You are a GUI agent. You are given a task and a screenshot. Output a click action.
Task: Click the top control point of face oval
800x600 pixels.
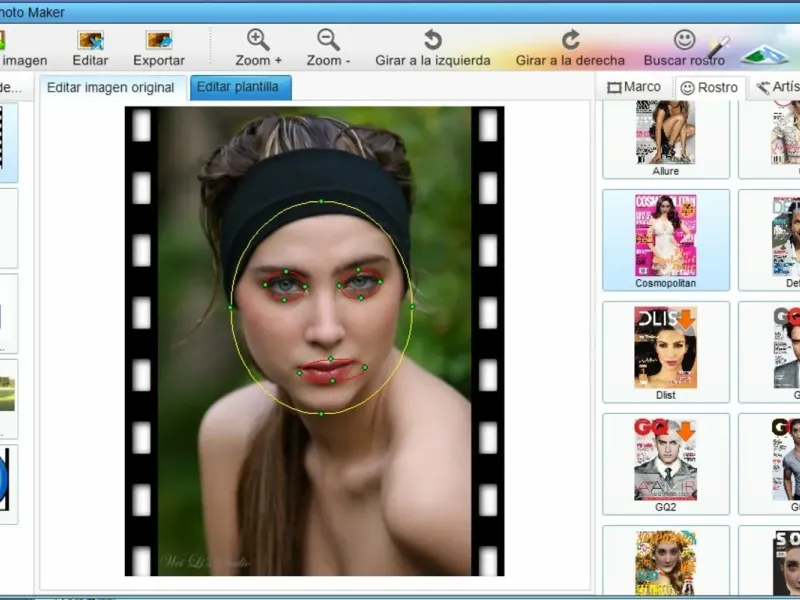point(321,201)
